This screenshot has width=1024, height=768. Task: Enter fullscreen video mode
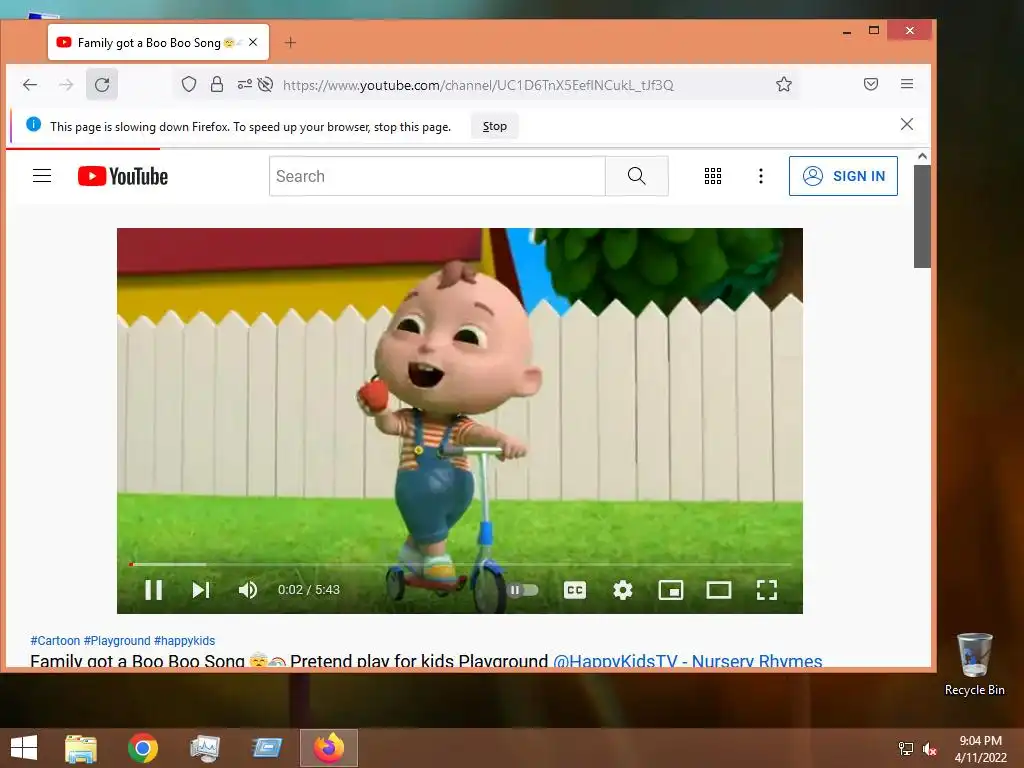[x=767, y=590]
